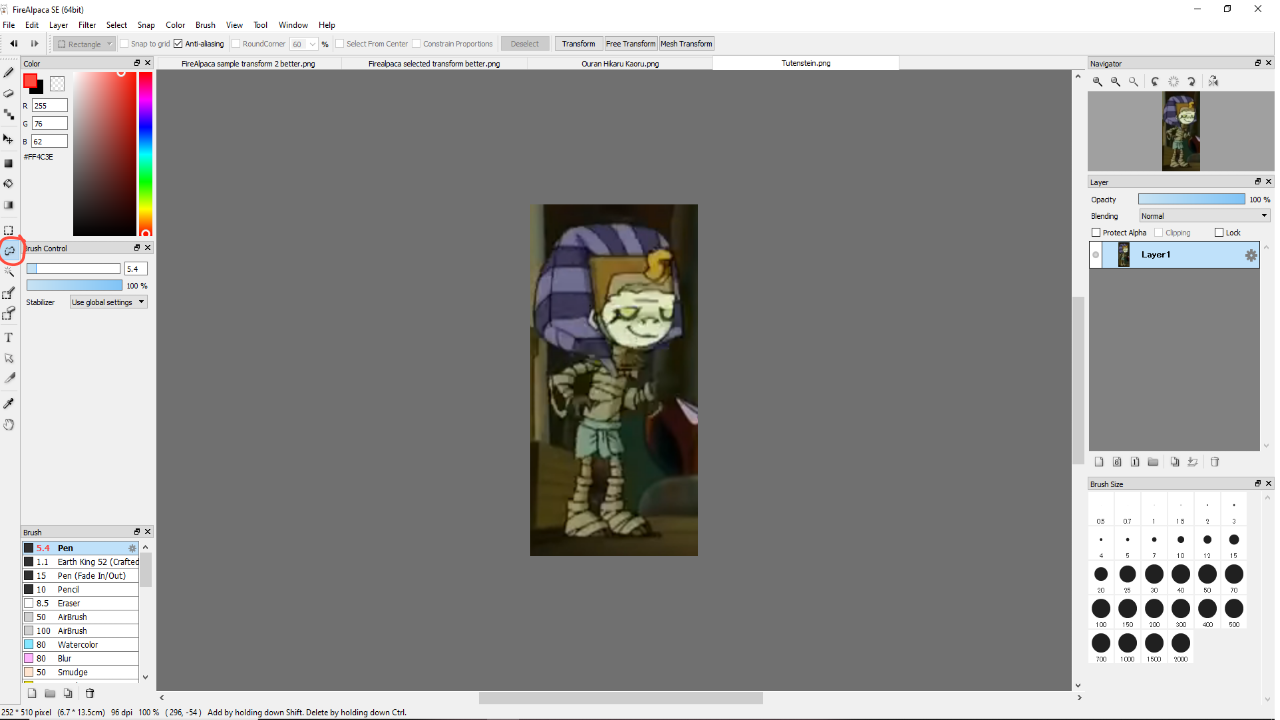Add a layer folder in Layer panel
The width and height of the screenshot is (1280, 720).
[x=1153, y=462]
